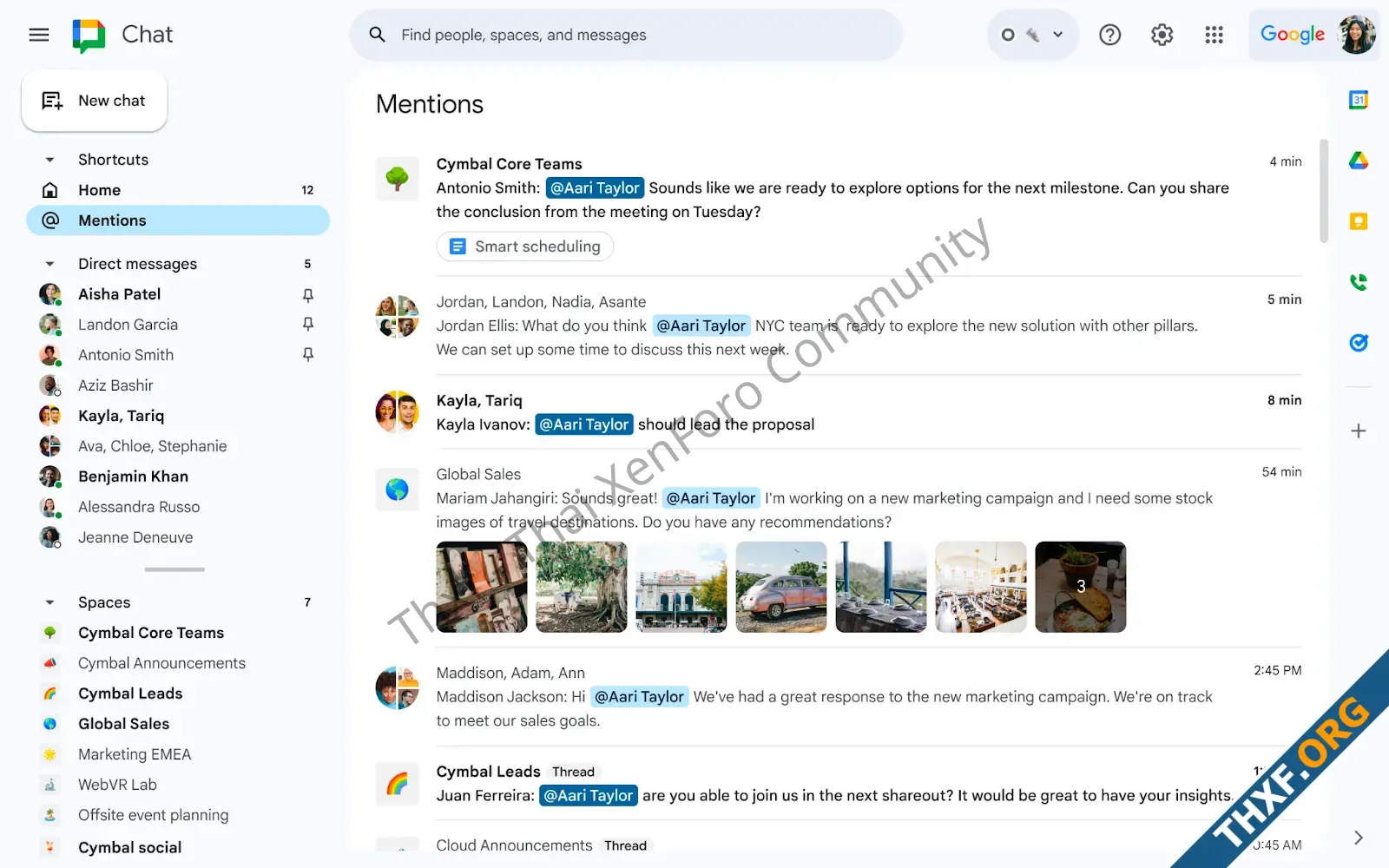This screenshot has height=868, width=1389.
Task: Toggle pin for Landon Garcia
Action: pos(307,325)
